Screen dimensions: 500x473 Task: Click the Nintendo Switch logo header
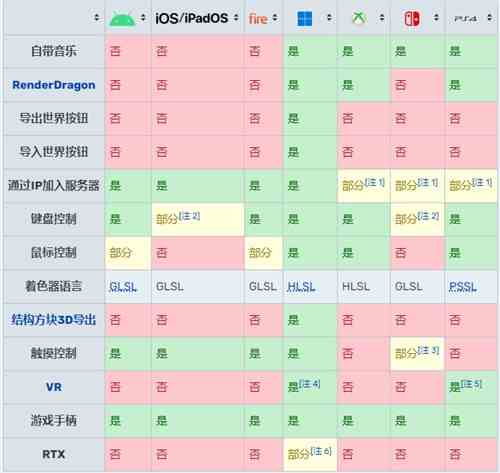tap(412, 19)
